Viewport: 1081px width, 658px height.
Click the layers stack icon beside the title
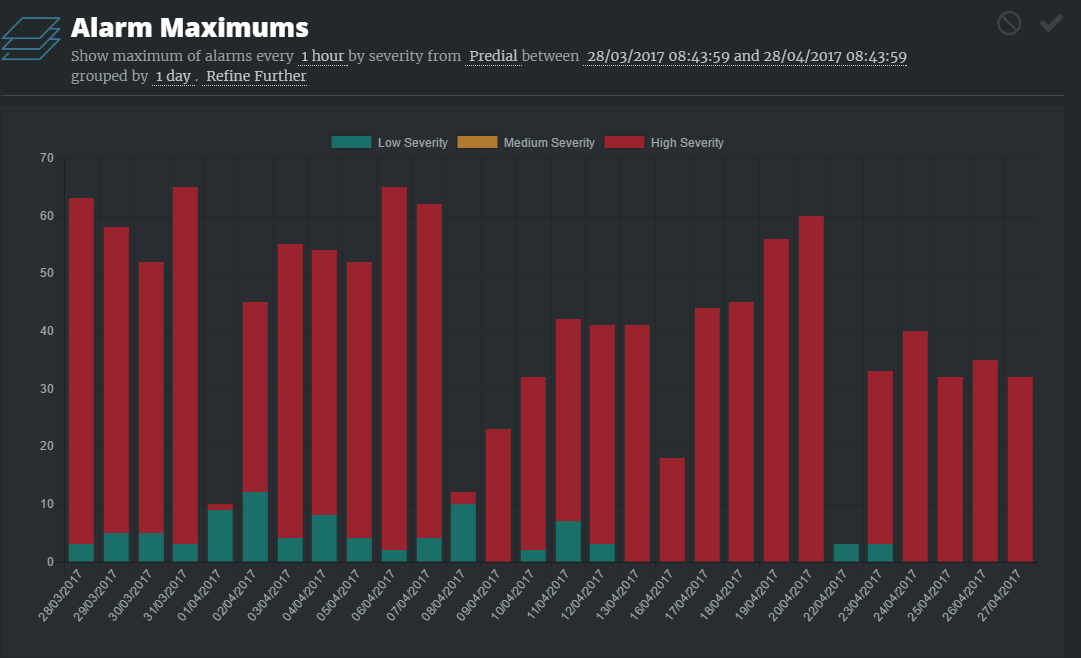point(33,40)
